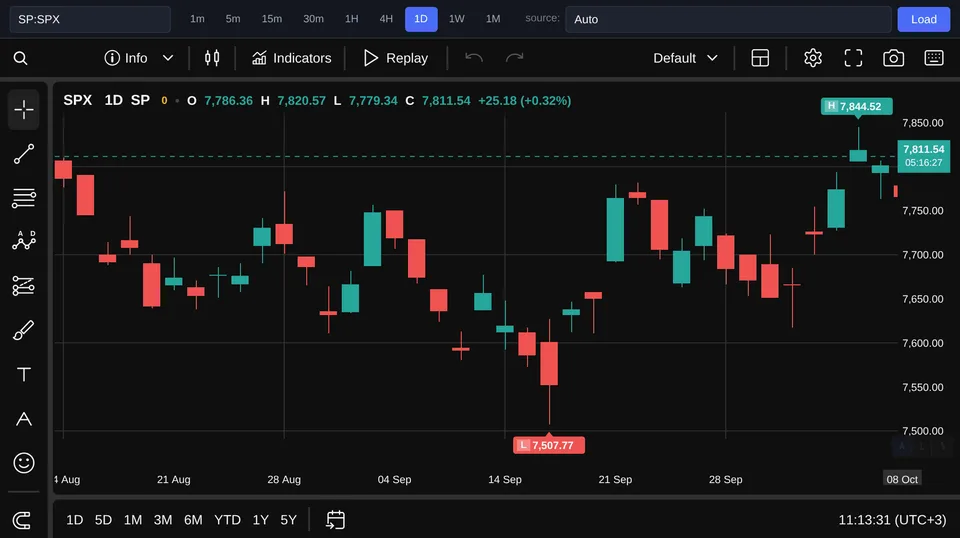Screen dimensions: 960x538
Task: Select the Text annotation tool
Action: click(x=24, y=374)
